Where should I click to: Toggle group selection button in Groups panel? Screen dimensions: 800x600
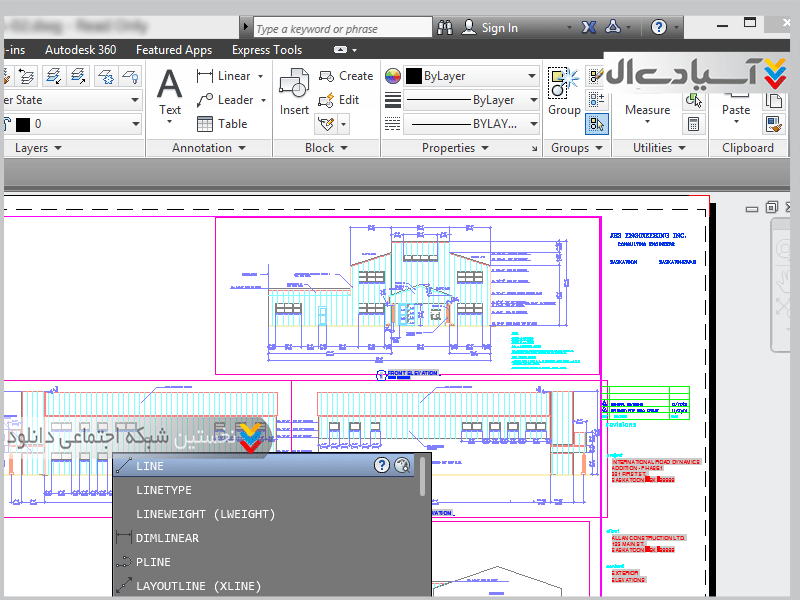(596, 124)
